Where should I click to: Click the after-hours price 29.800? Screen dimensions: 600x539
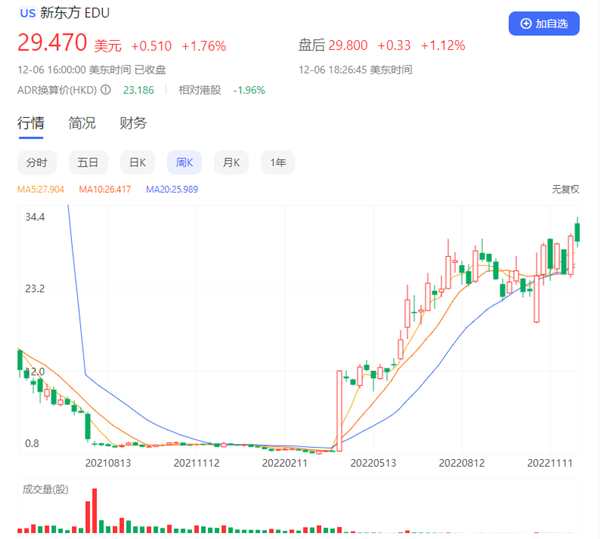pos(348,46)
